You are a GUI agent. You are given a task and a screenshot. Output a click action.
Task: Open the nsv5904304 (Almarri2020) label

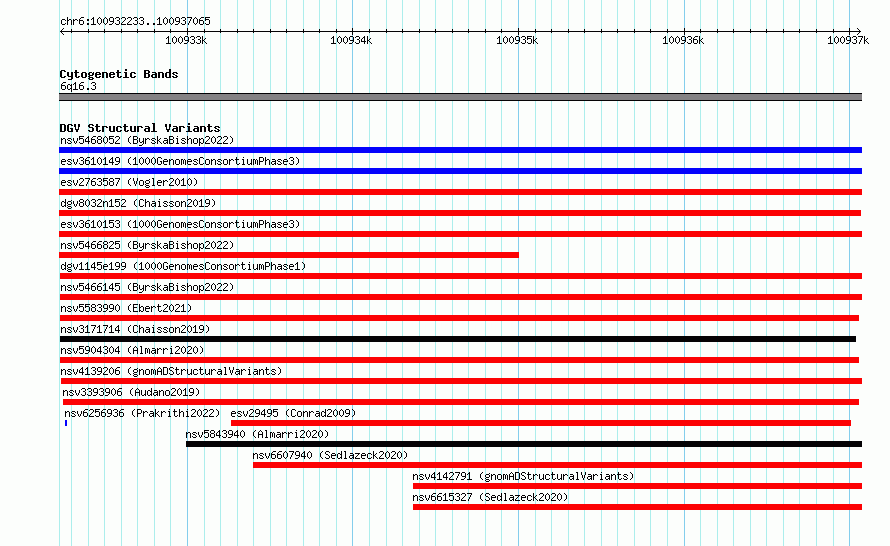coord(132,350)
